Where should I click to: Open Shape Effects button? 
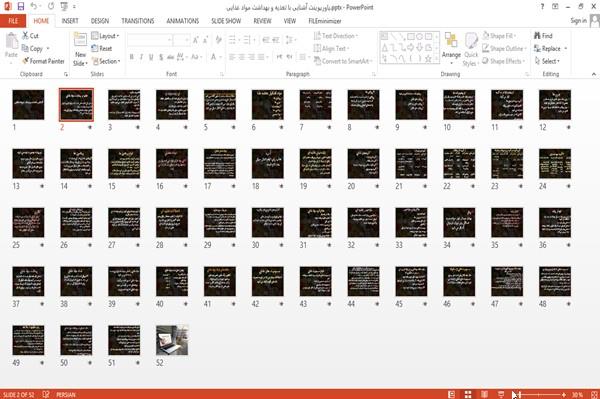(503, 61)
